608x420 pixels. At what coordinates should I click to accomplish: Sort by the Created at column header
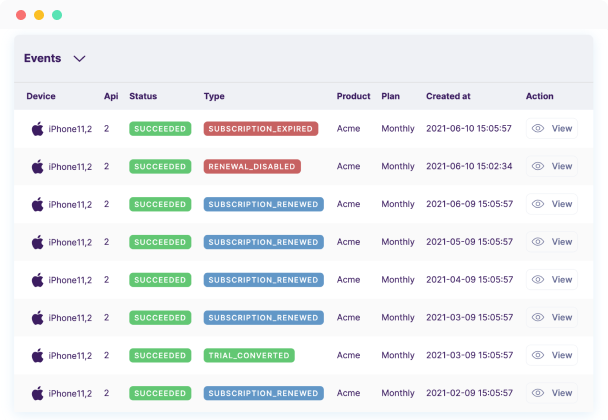click(448, 96)
